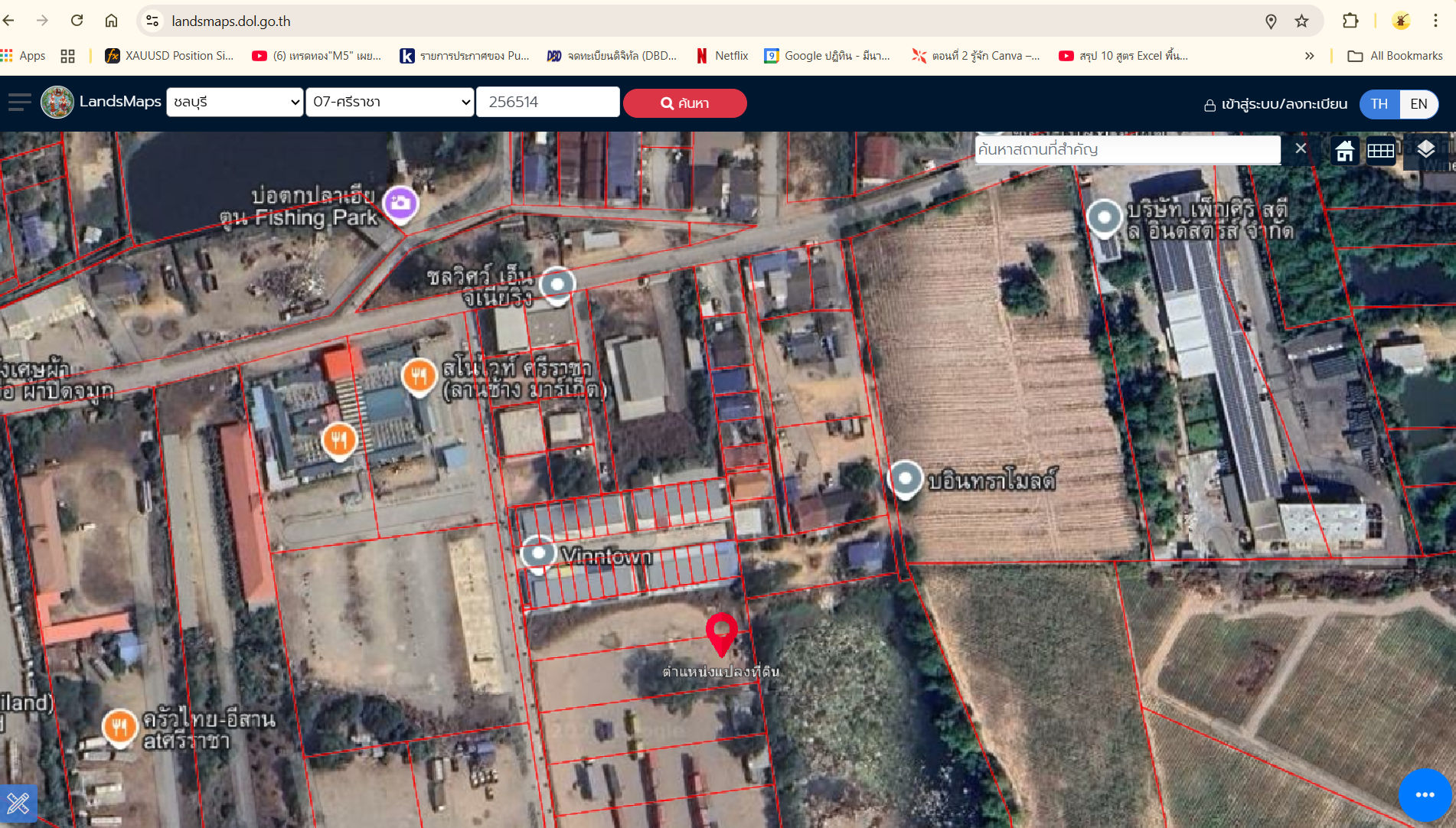Switch language to TH

(x=1379, y=103)
